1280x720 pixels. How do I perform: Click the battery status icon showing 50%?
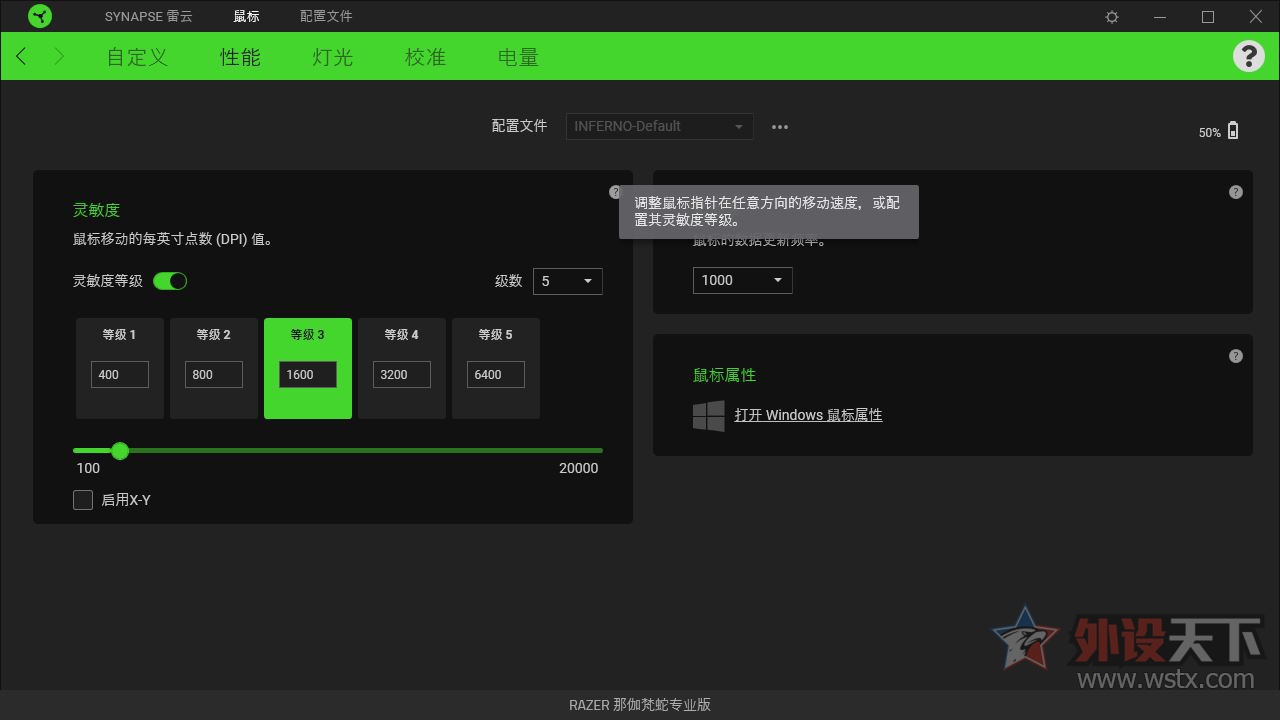point(1233,130)
